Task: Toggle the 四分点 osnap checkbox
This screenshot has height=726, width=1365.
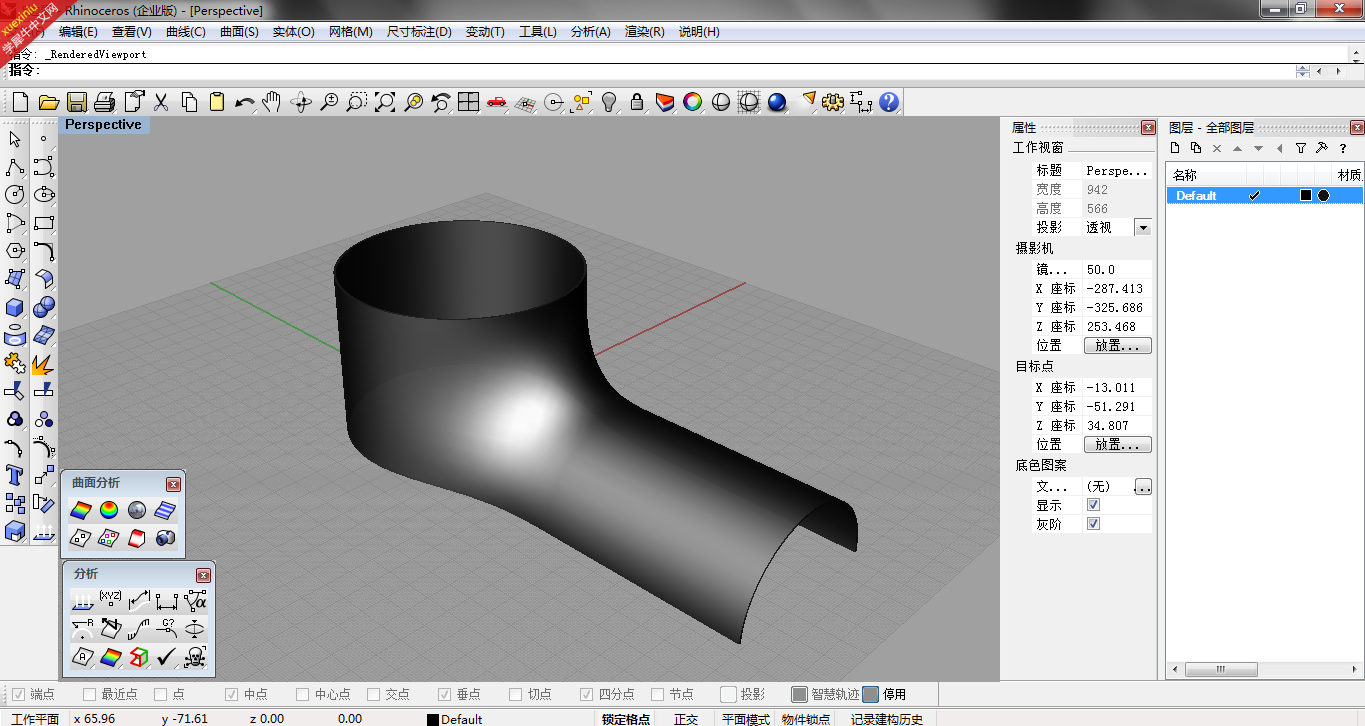Action: pos(587,694)
